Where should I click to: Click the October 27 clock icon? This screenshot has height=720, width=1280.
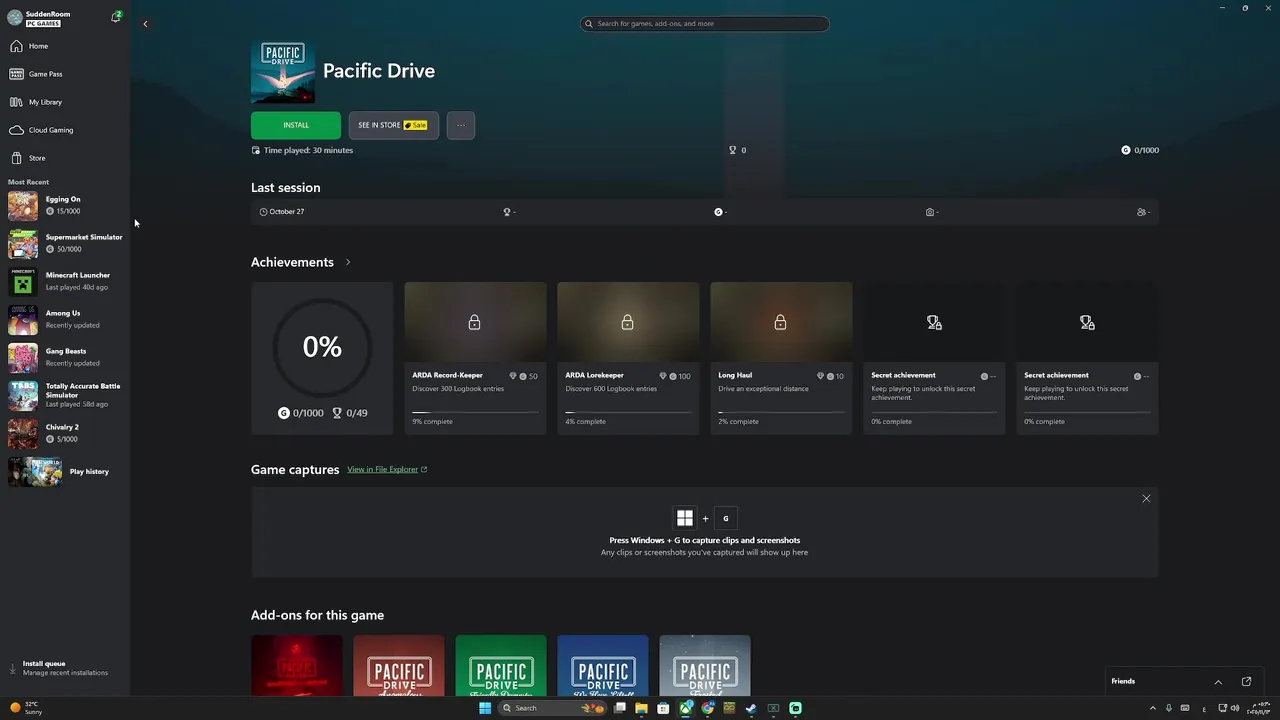[x=263, y=212]
